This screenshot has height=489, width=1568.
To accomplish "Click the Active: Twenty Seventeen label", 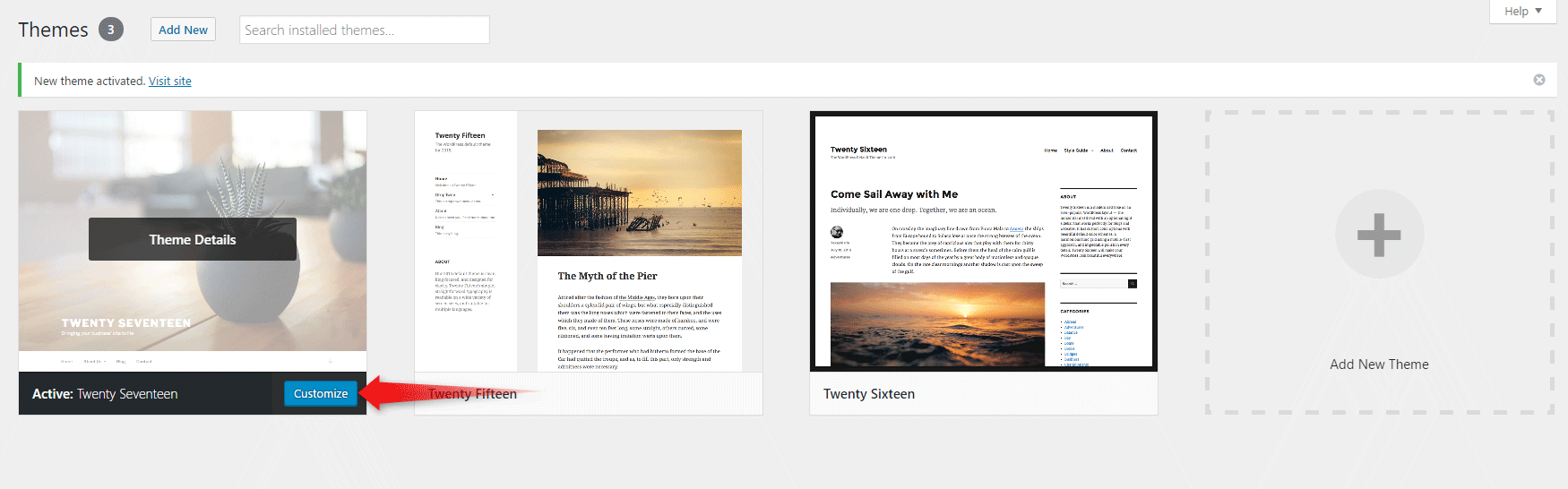I will click(105, 394).
